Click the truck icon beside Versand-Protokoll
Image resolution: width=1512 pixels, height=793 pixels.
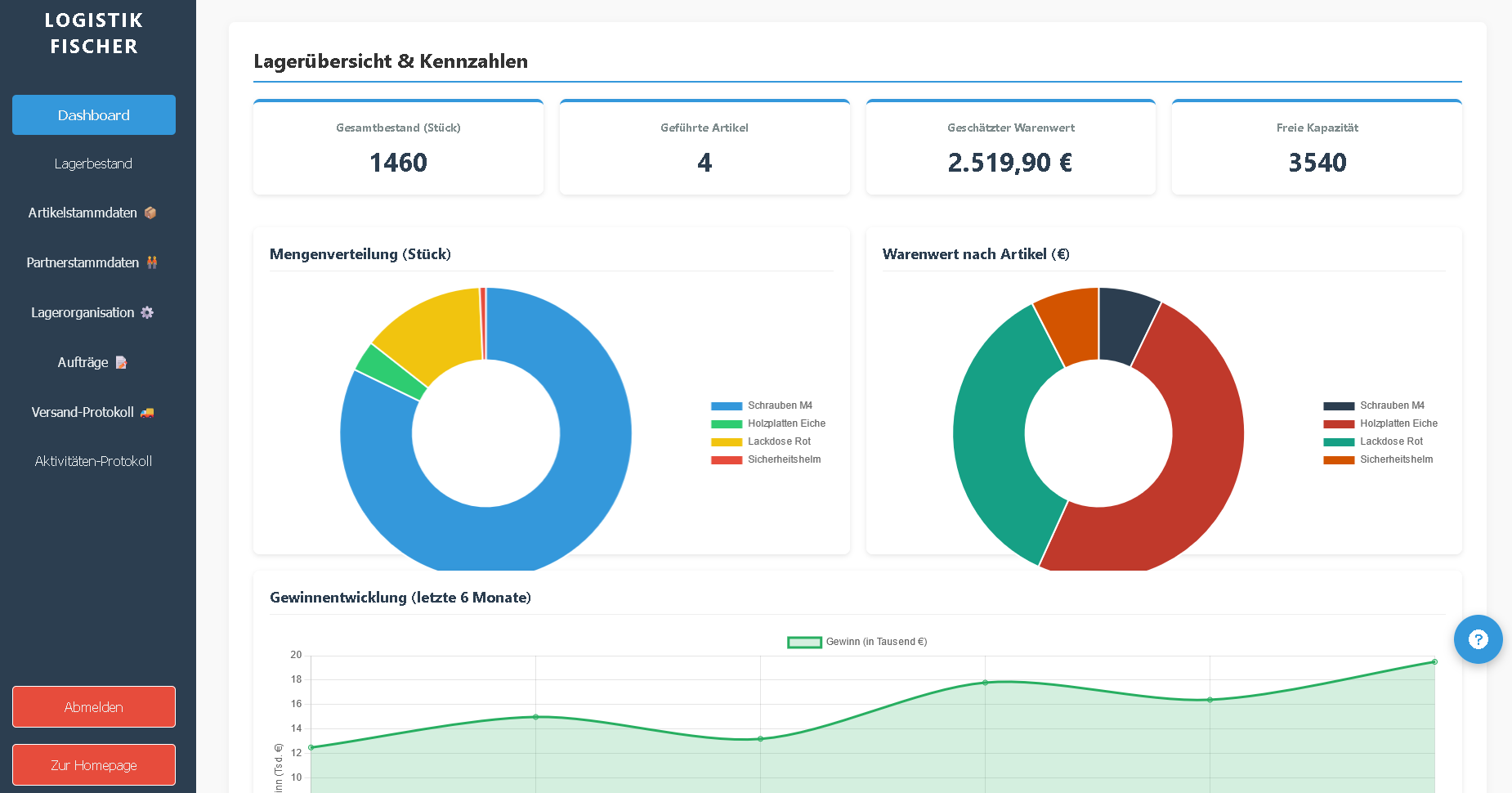pyautogui.click(x=147, y=413)
